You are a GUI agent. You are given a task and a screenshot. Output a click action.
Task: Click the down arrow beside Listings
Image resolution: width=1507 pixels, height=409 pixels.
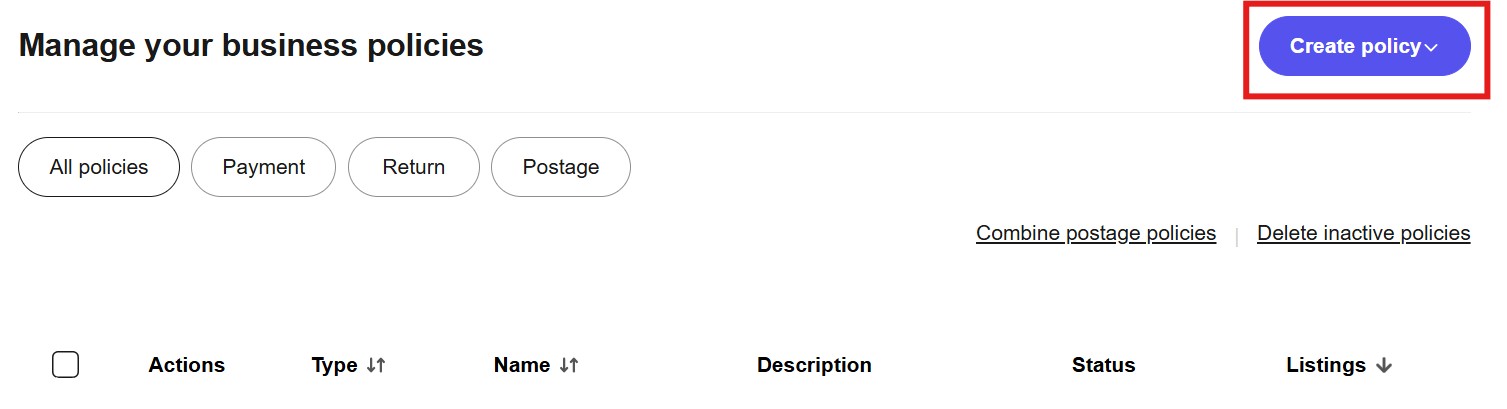click(x=1384, y=365)
